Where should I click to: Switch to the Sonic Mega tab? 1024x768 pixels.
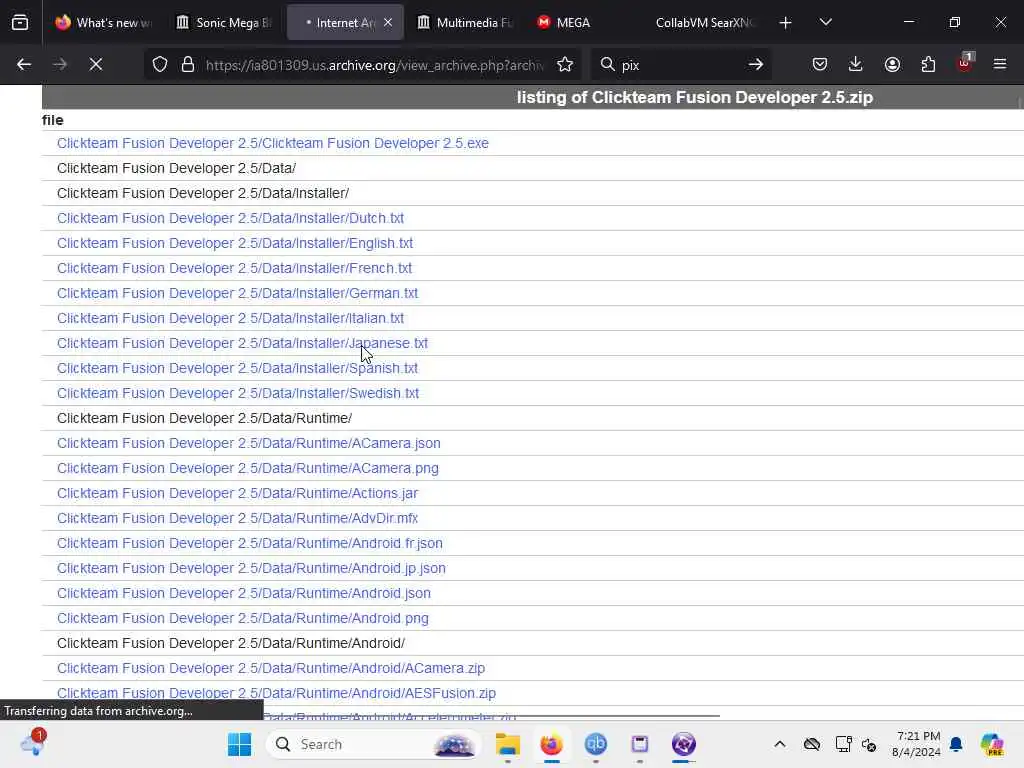[225, 23]
